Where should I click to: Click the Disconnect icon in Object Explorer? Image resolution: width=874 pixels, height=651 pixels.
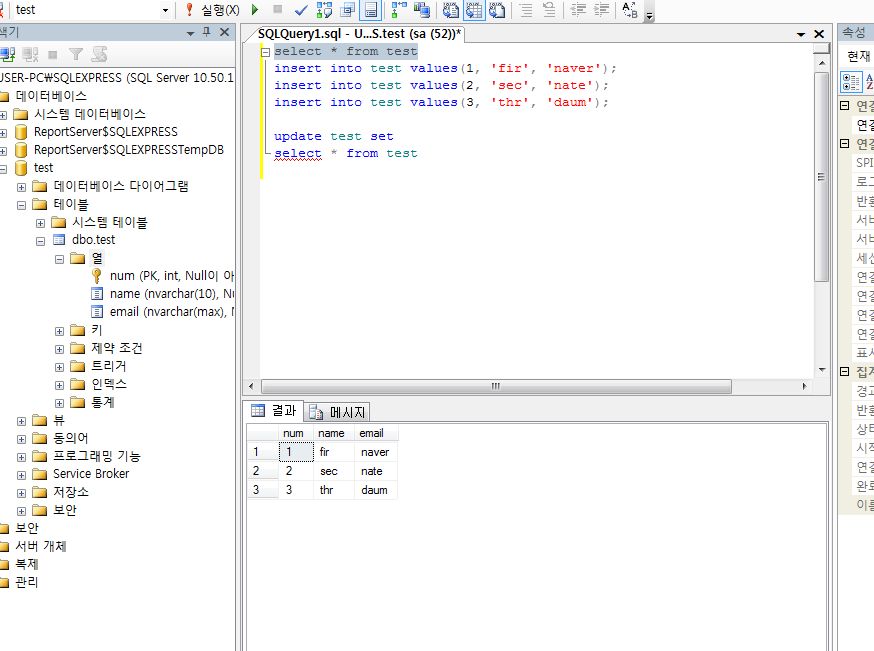(30, 55)
